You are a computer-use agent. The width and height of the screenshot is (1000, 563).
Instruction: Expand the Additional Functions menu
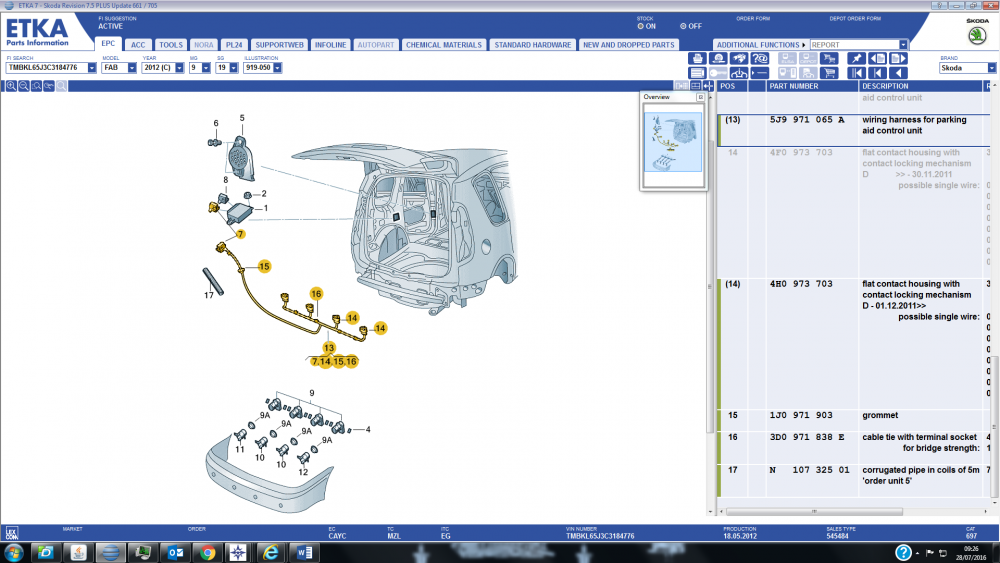[761, 45]
